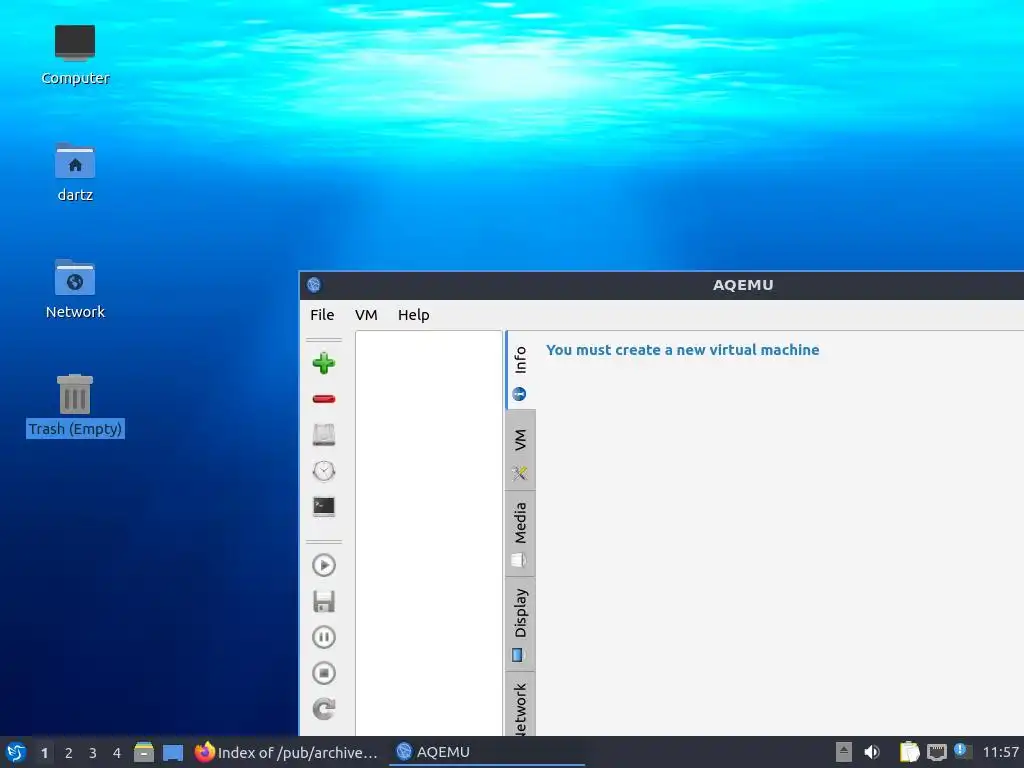Open the VM menu in AQEMU
The image size is (1024, 768).
[366, 315]
